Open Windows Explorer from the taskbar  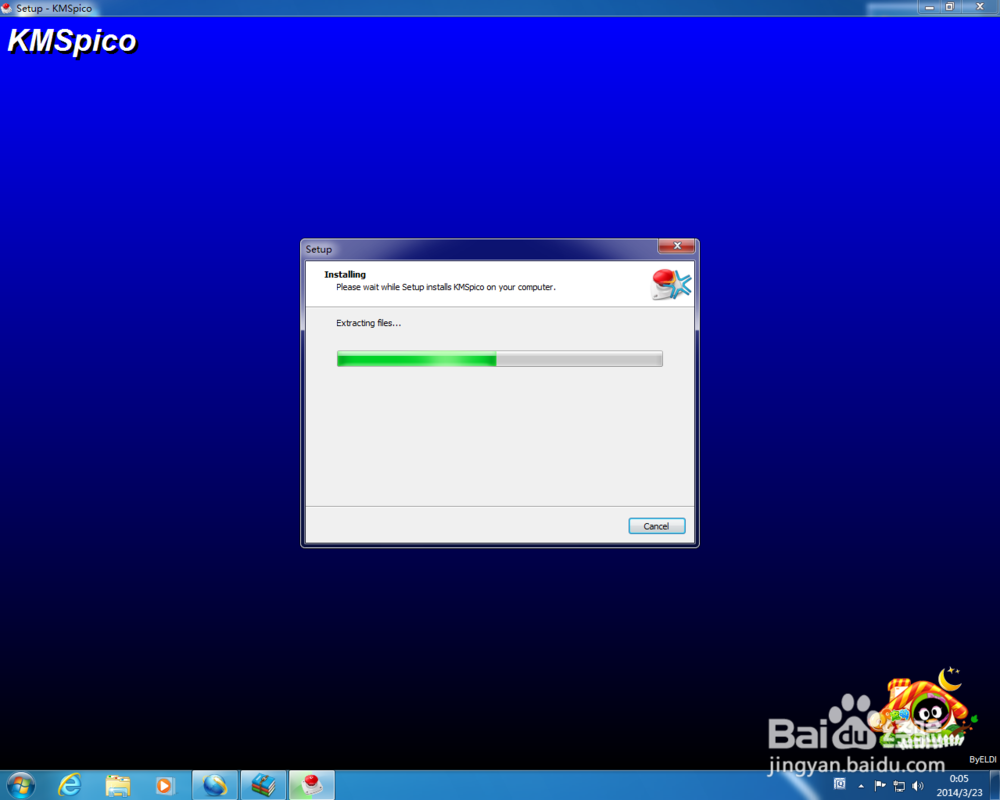[x=117, y=786]
